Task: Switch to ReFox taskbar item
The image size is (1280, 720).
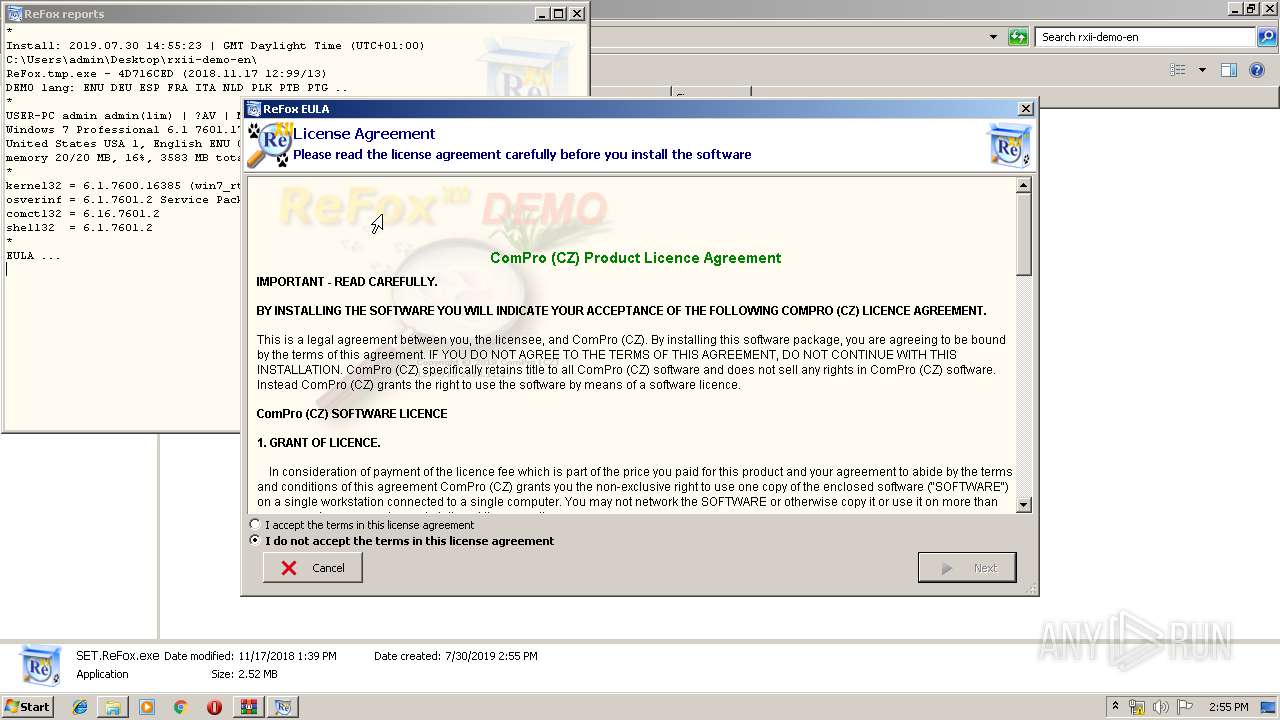Action: pos(283,707)
